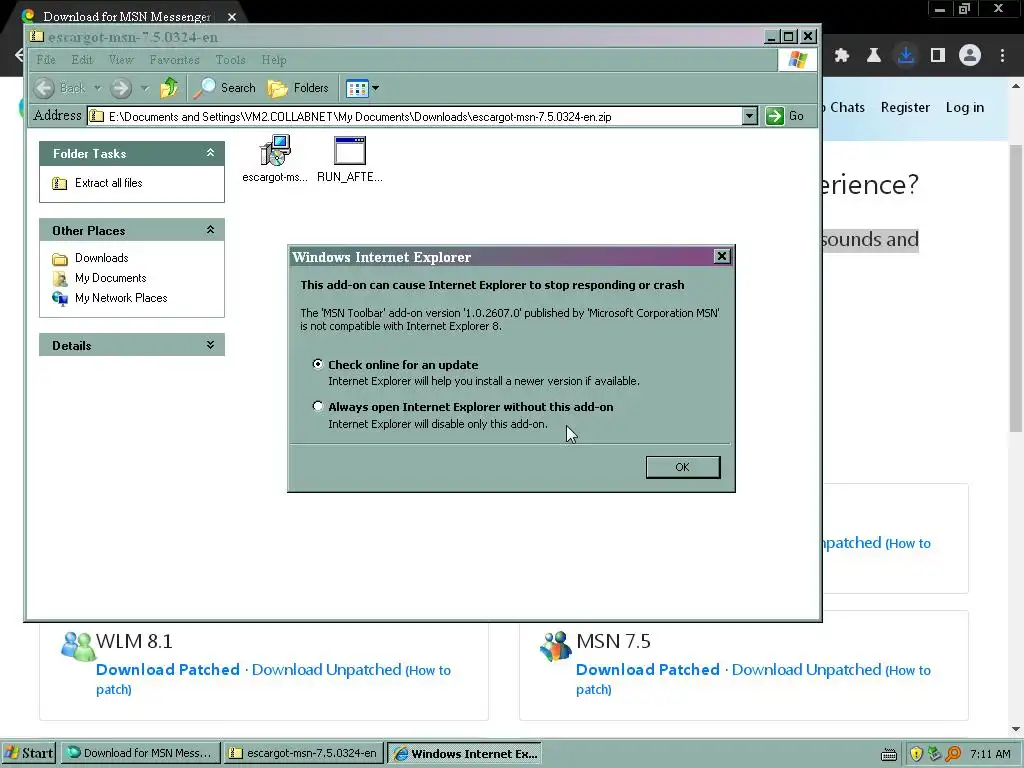Click the 7:11 AM clock
Image resolution: width=1024 pixels, height=768 pixels.
click(x=990, y=754)
